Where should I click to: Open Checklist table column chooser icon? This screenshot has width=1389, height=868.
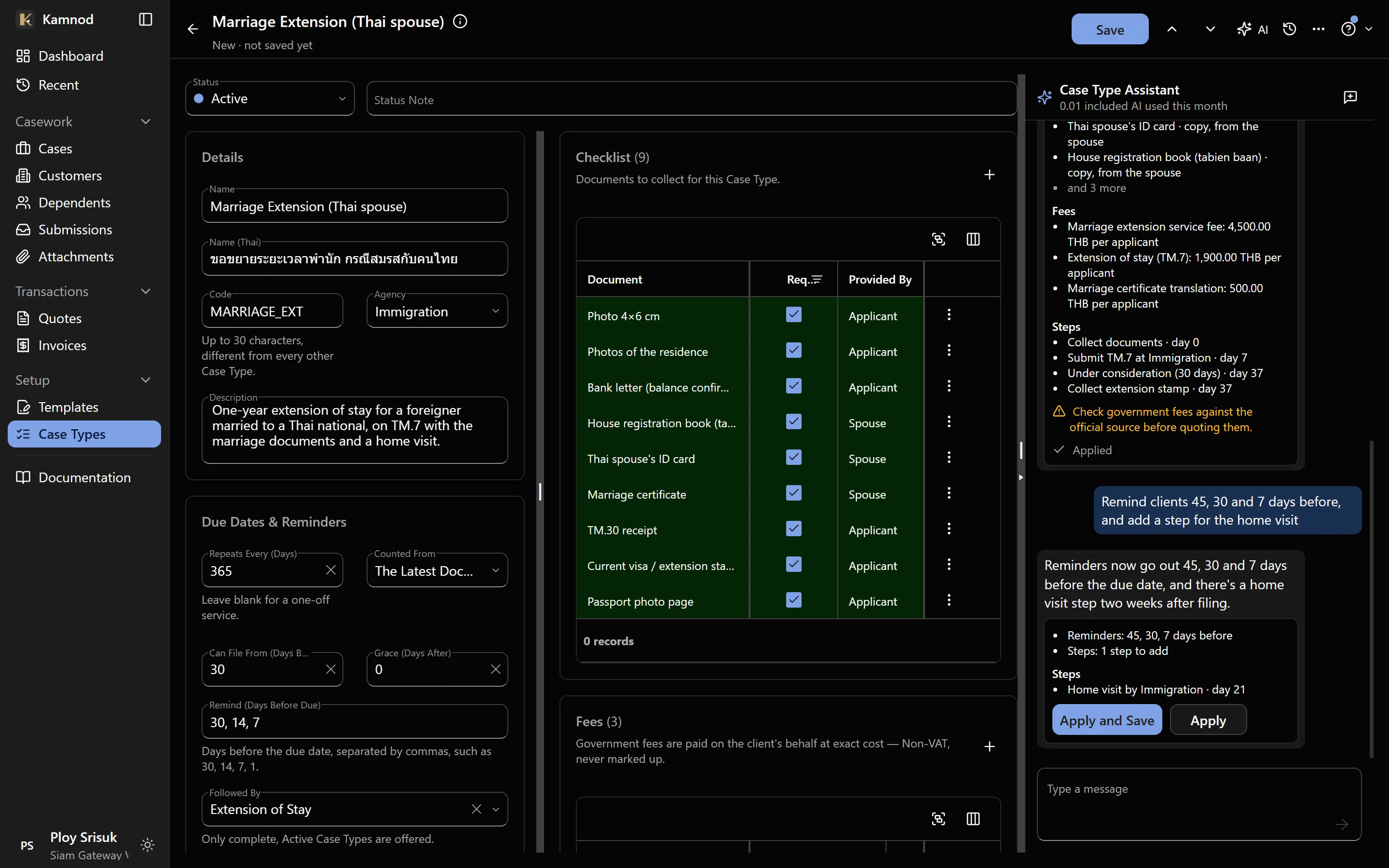coord(973,239)
